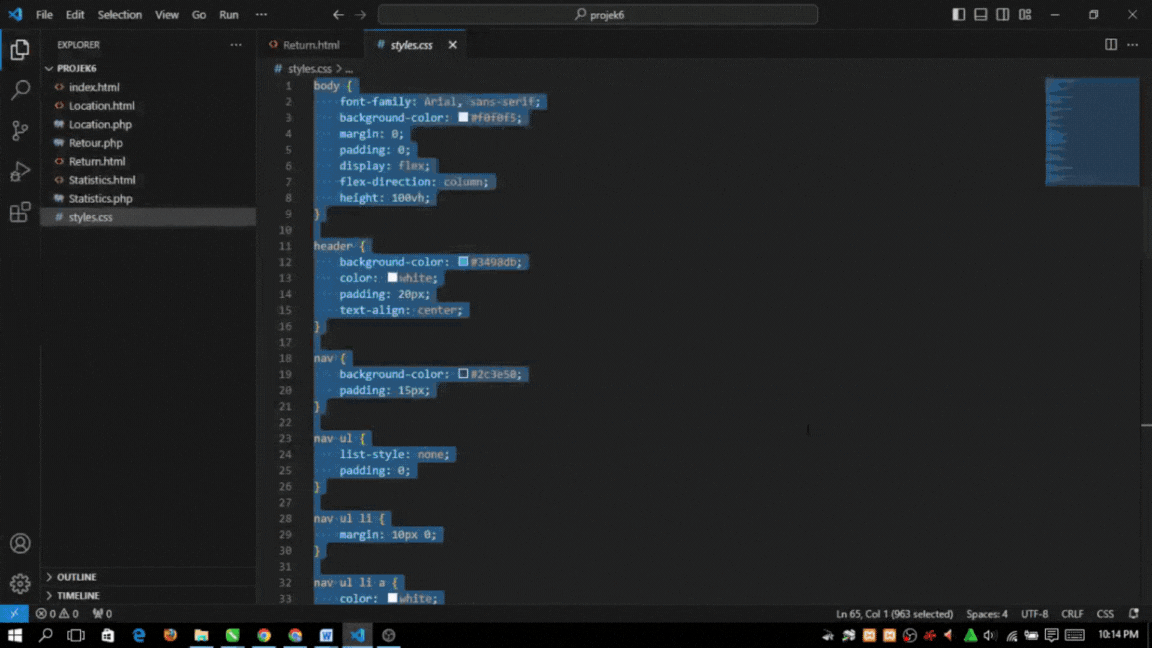Expand the TIMELINE section

click(76, 595)
